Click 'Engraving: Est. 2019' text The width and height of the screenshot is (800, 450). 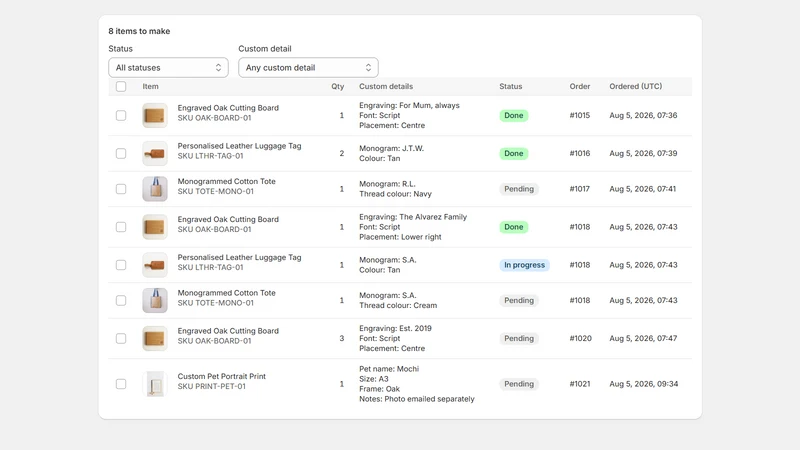[395, 328]
